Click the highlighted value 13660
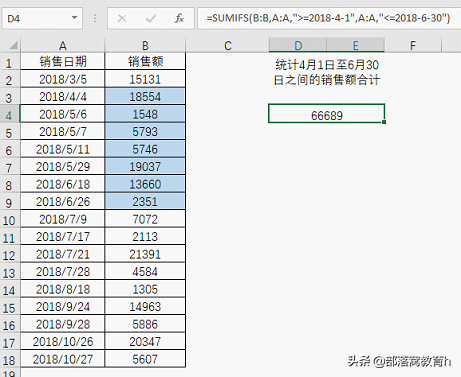Image resolution: width=461 pixels, height=377 pixels. coord(145,184)
